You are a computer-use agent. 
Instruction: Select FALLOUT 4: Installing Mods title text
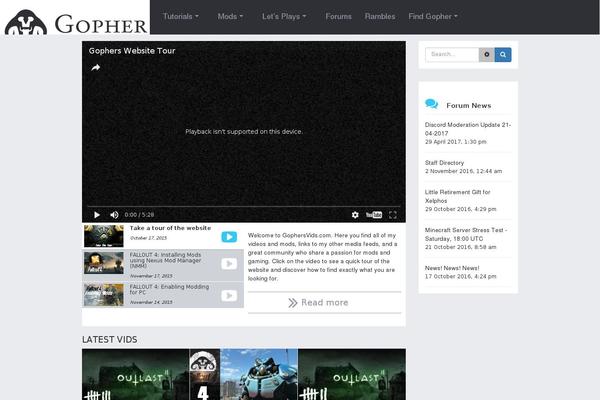click(166, 260)
